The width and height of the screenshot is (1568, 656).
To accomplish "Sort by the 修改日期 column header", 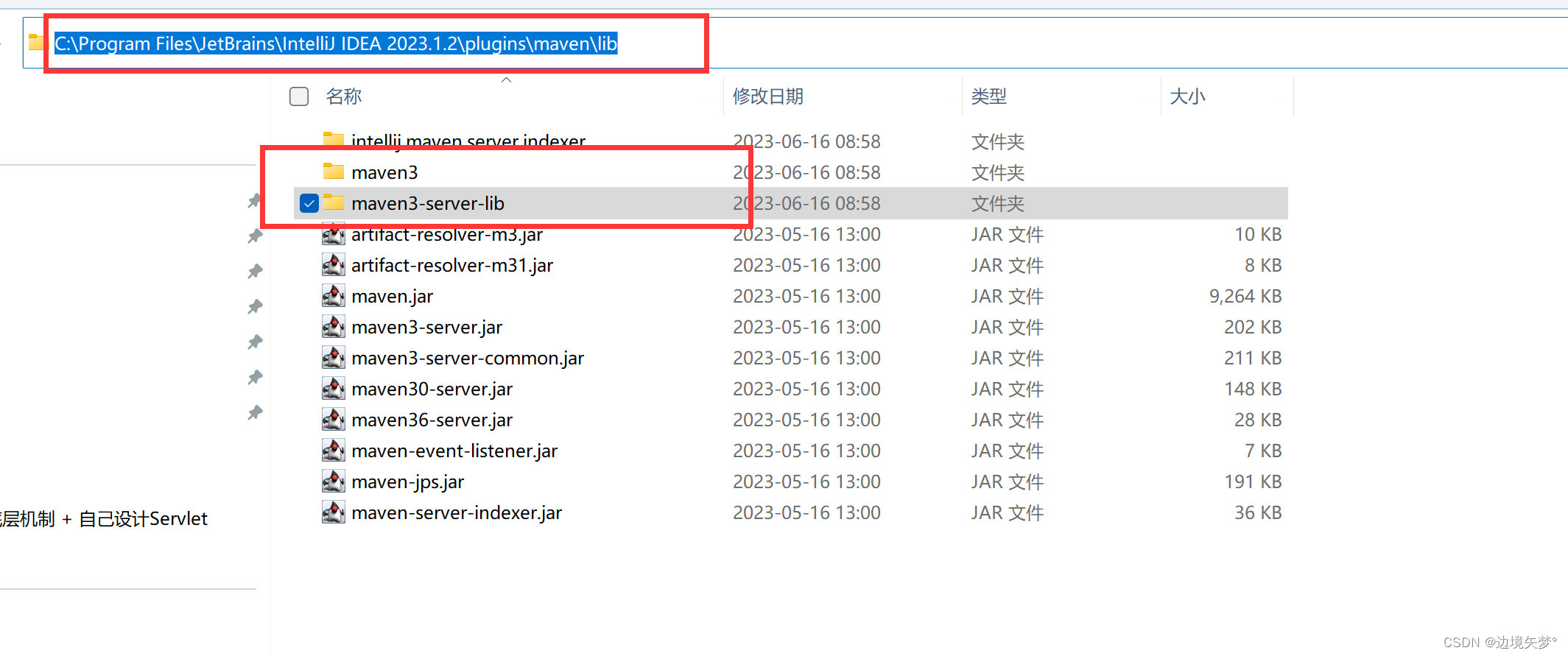I will point(768,96).
